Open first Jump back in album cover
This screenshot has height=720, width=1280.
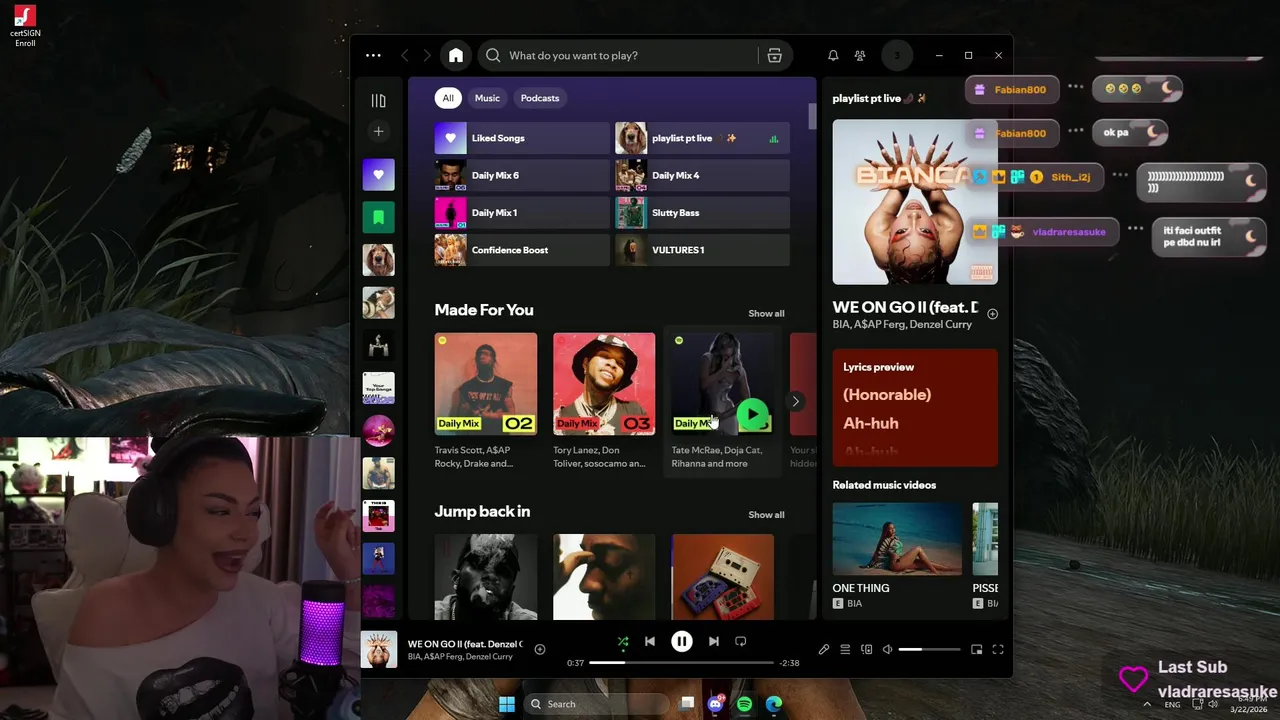click(486, 577)
